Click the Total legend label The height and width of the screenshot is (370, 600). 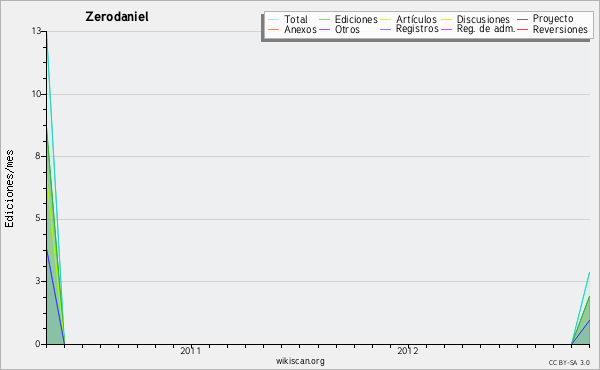pyautogui.click(x=296, y=19)
